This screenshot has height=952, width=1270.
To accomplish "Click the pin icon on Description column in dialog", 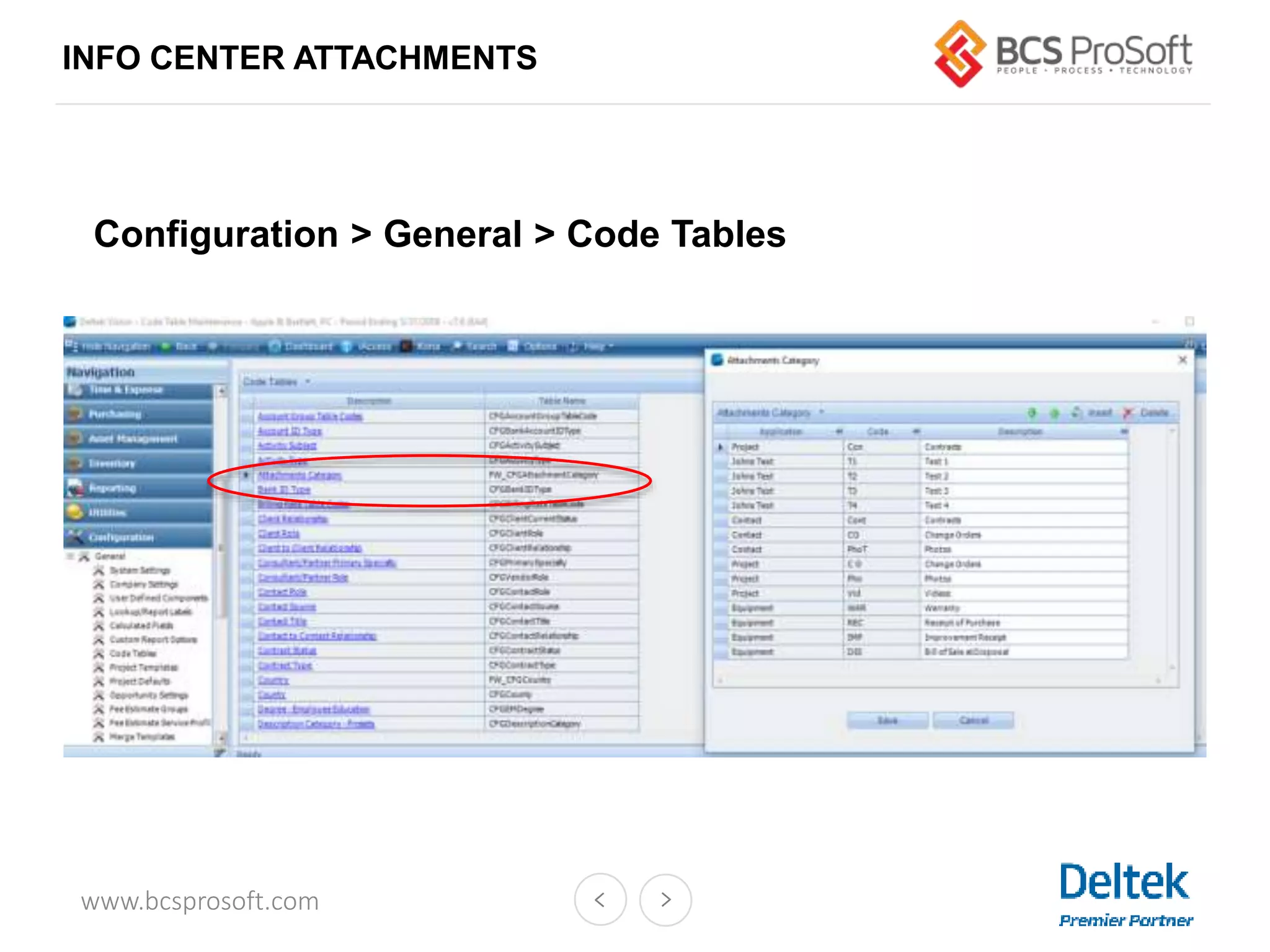I will click(x=1124, y=431).
